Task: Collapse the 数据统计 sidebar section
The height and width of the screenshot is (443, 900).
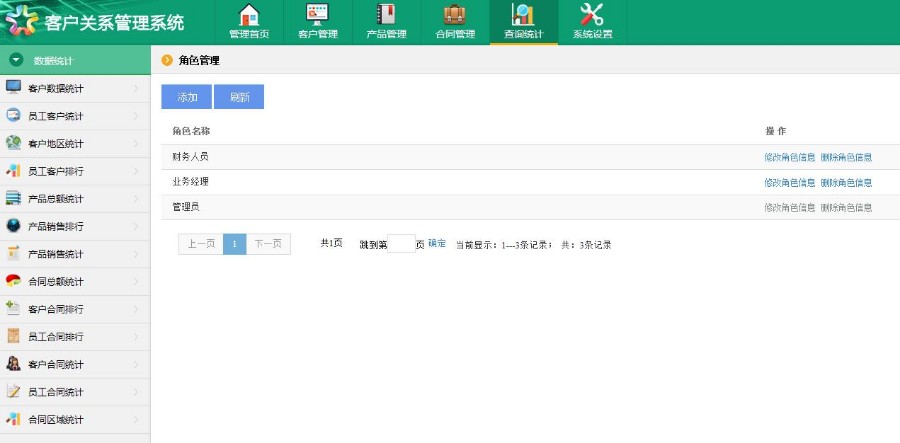Action: click(16, 60)
